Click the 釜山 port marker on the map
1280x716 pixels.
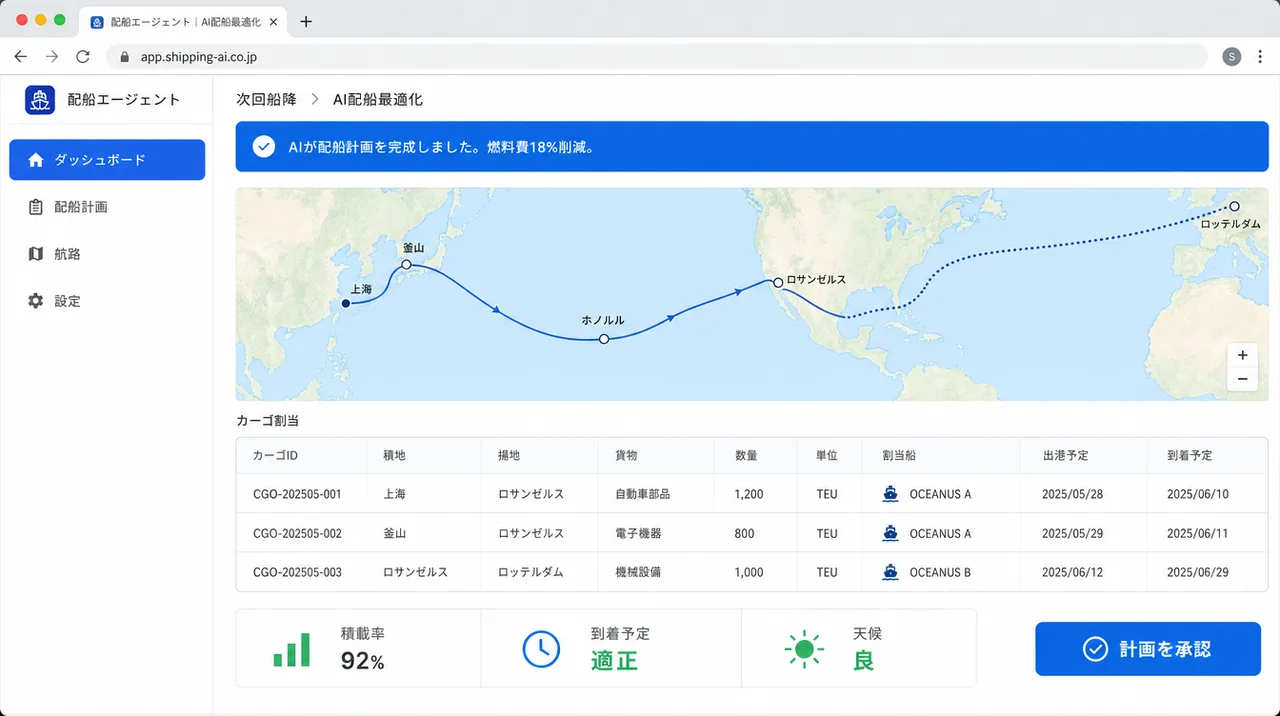[406, 265]
